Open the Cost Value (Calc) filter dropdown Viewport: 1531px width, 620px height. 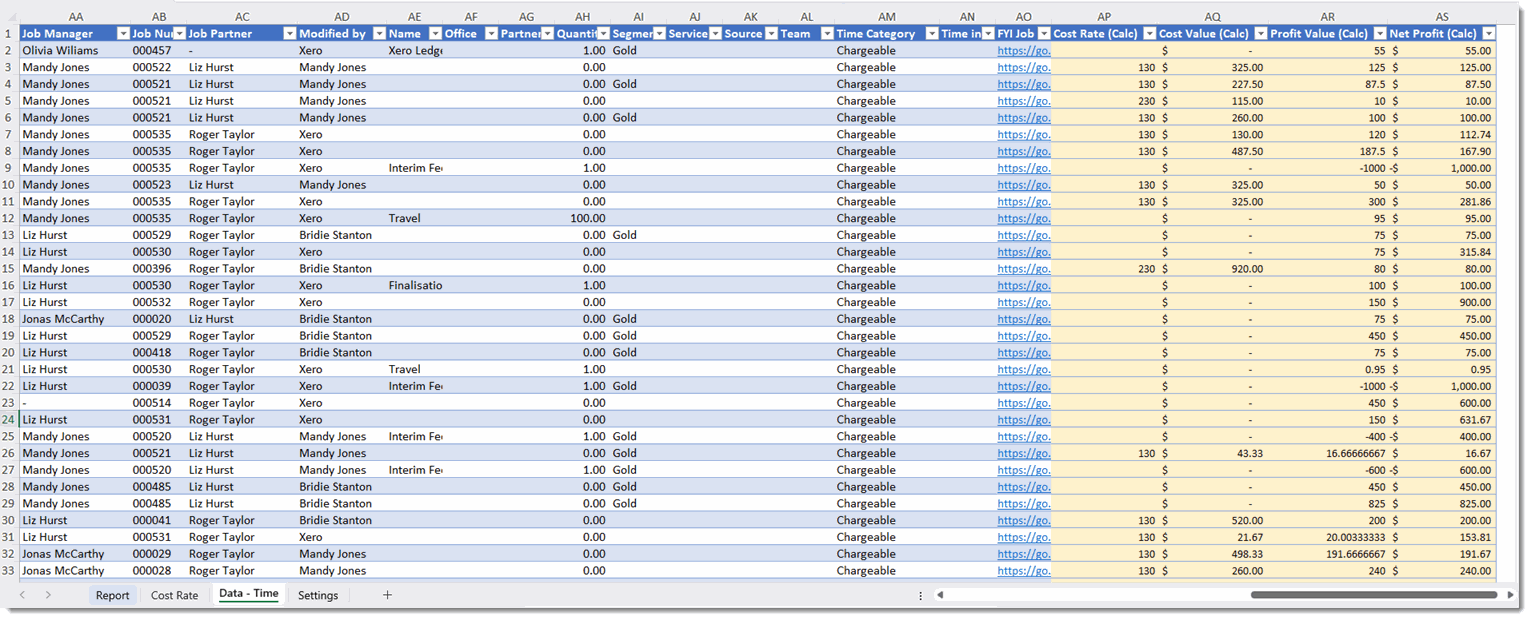point(1261,34)
